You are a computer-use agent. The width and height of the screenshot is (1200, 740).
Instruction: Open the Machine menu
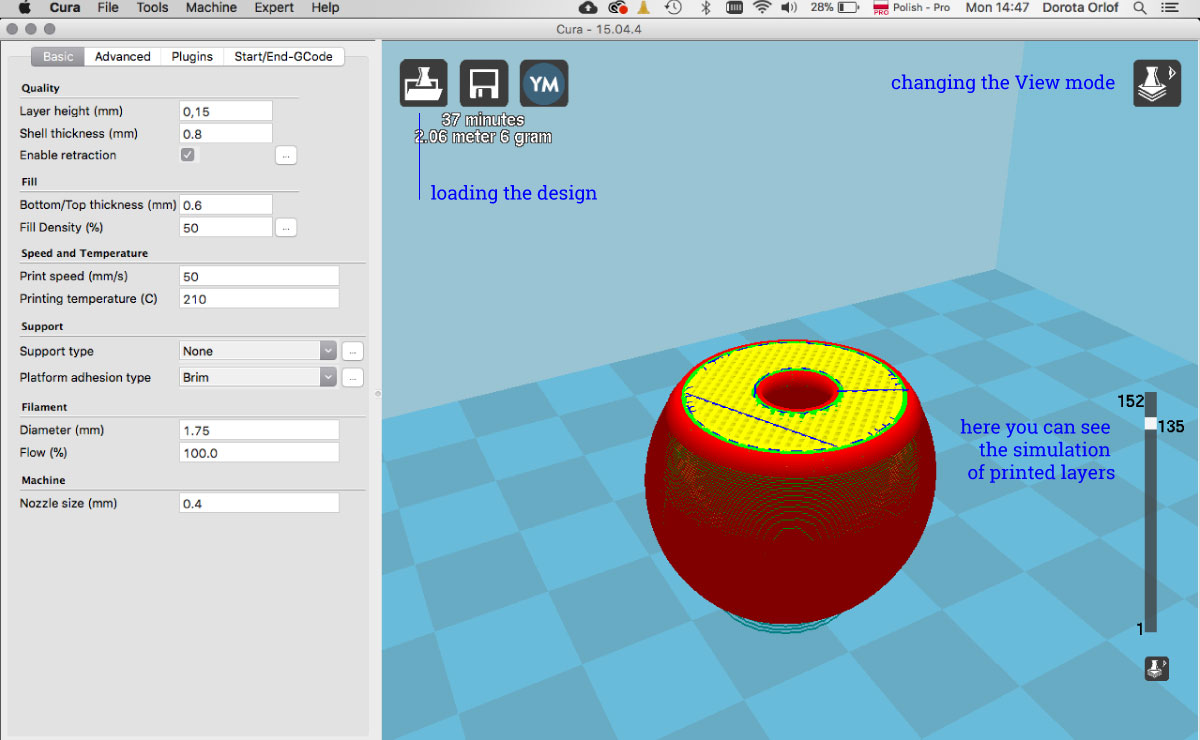coord(211,8)
